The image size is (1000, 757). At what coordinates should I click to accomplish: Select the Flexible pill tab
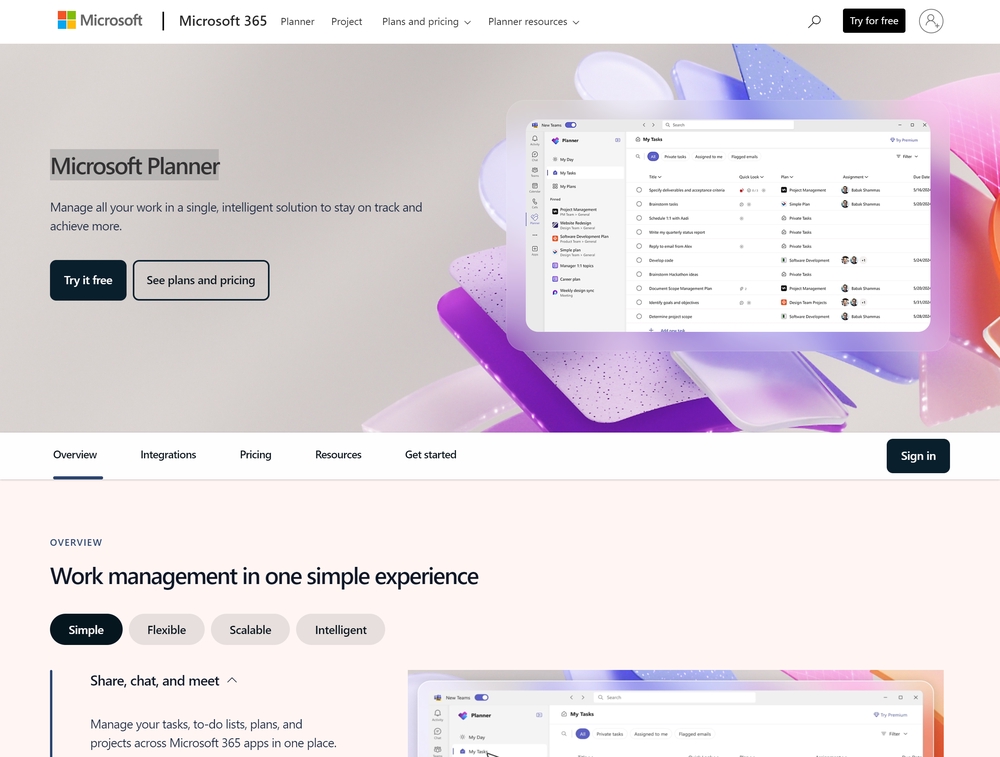pos(166,630)
